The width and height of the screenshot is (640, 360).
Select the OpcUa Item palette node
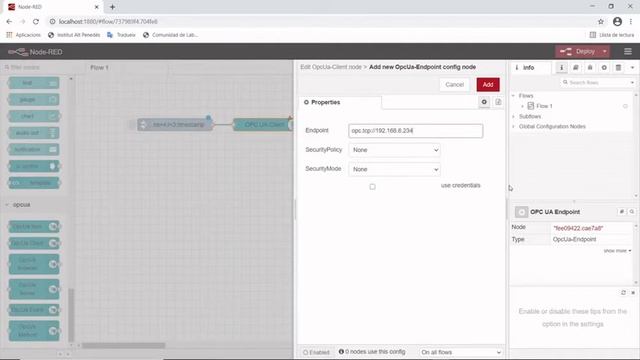click(x=34, y=226)
